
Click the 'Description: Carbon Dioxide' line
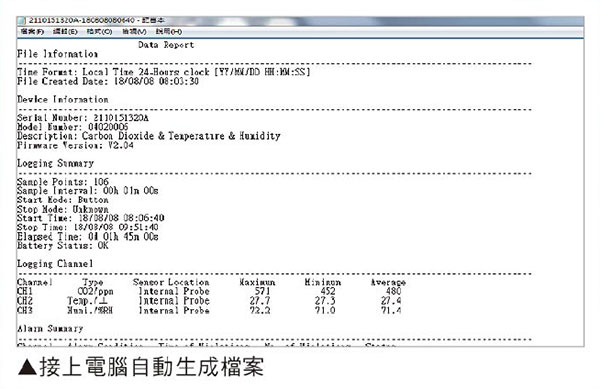coord(149,136)
